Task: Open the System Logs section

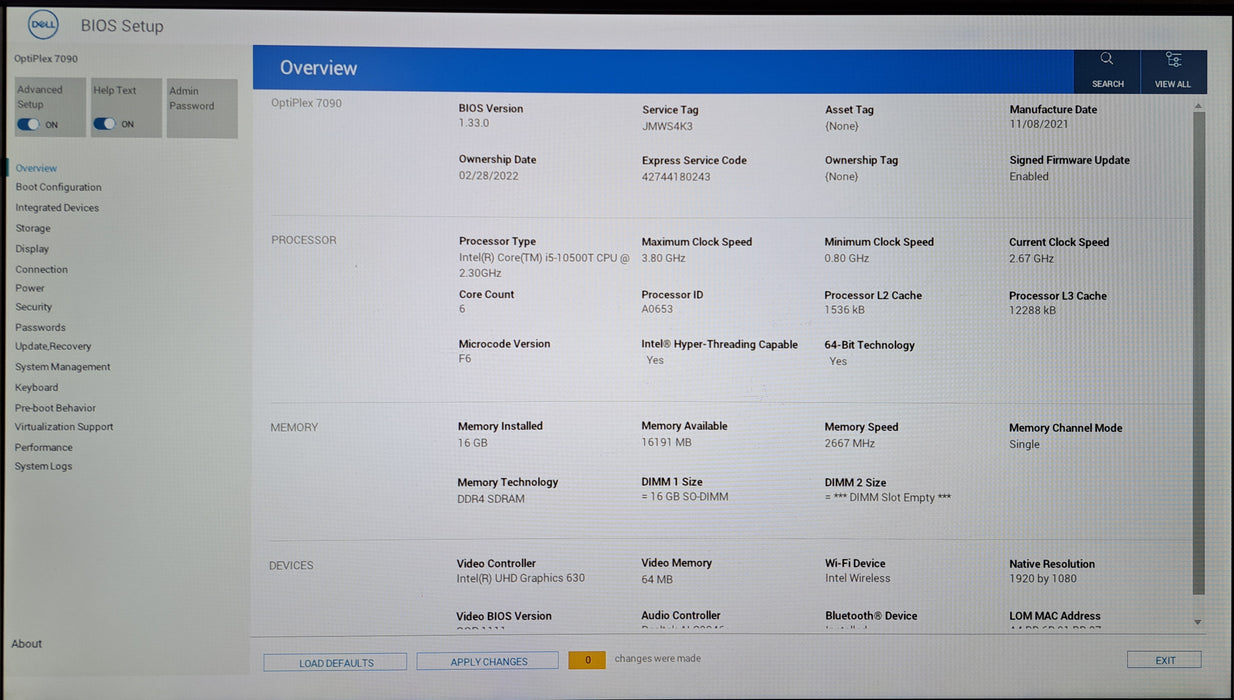Action: click(x=43, y=466)
